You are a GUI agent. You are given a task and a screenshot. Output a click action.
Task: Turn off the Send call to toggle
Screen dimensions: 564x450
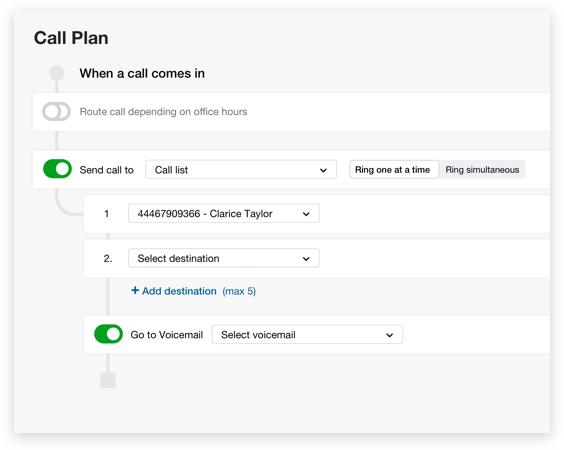[x=58, y=169]
